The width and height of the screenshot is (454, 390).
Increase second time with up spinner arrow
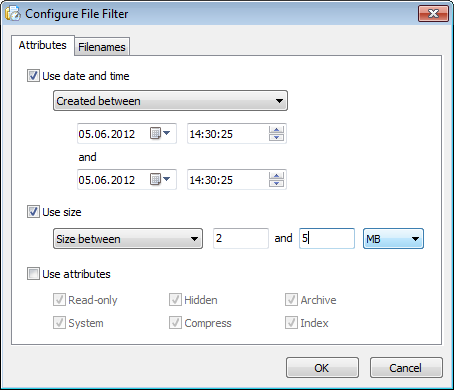pos(276,176)
